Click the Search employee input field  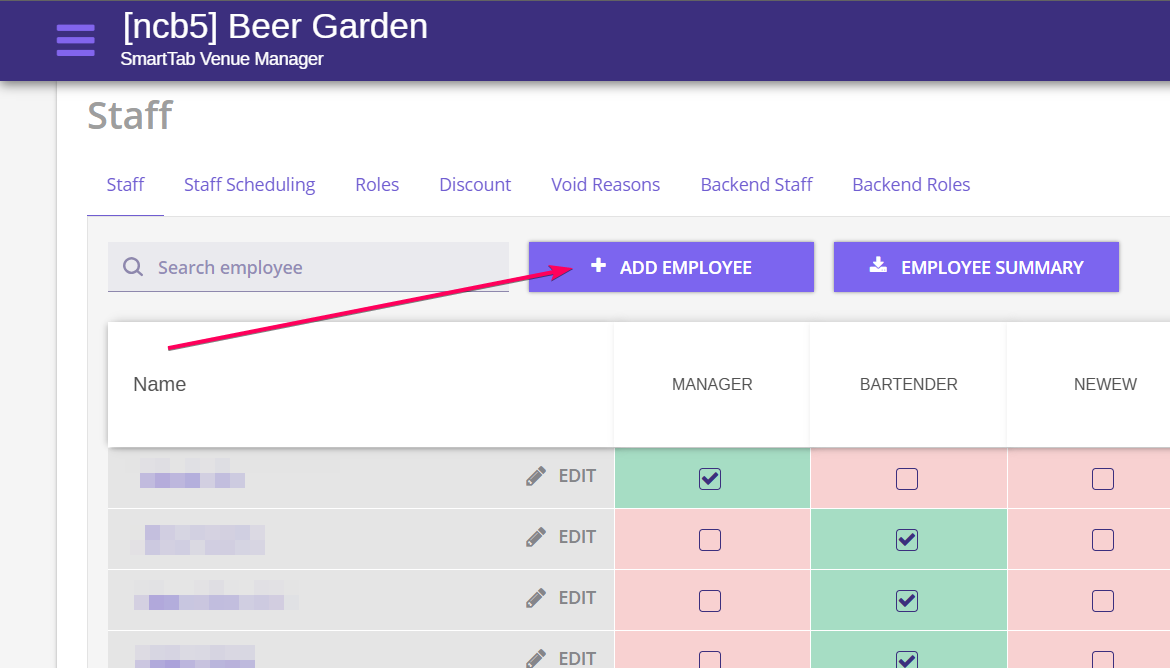tap(320, 267)
